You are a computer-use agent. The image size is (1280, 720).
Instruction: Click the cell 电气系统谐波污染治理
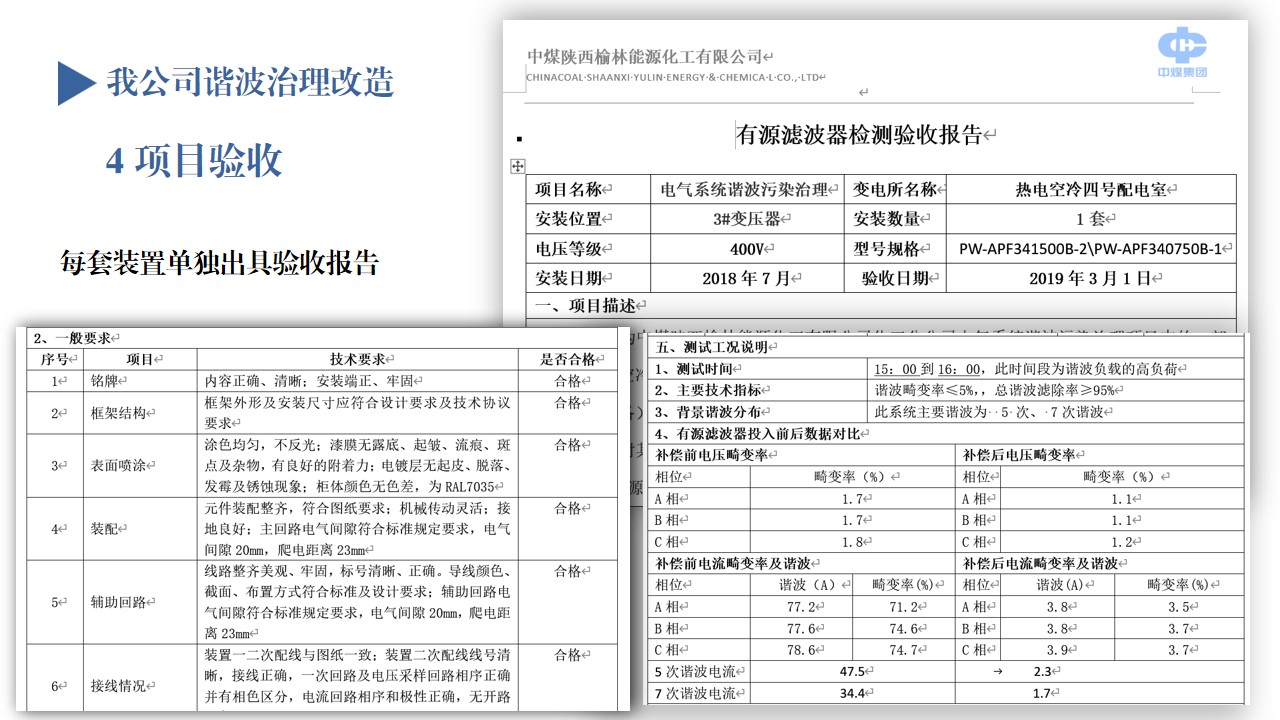[745, 190]
